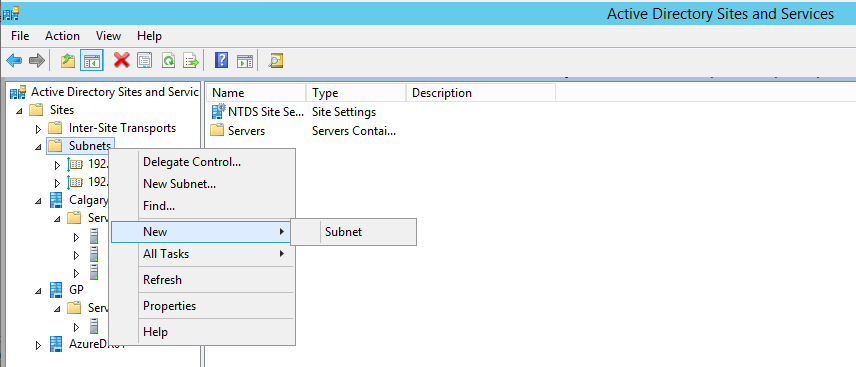Open Properties from the context menu
856x367 pixels.
point(203,306)
